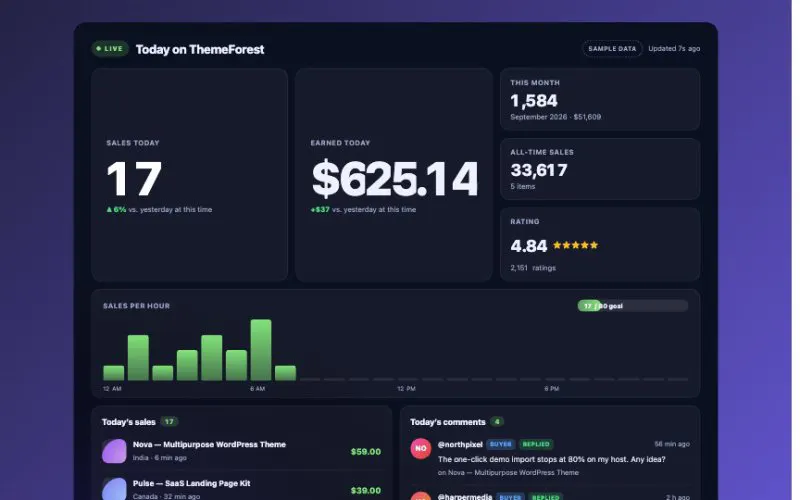Viewport: 800px width, 500px height.
Task: Click the five-star rating icons
Action: point(576,245)
